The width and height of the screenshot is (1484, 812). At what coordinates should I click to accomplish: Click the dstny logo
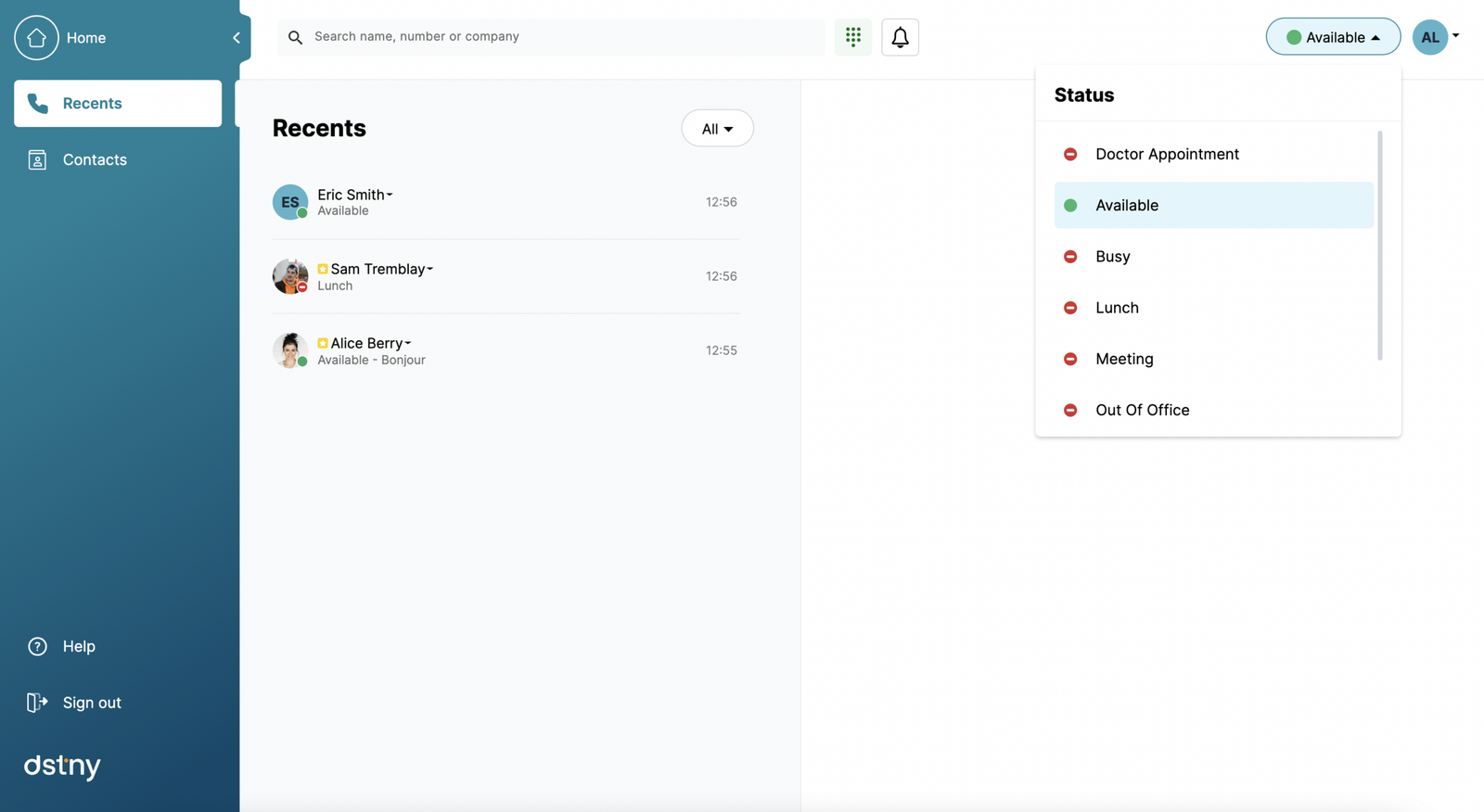[62, 767]
